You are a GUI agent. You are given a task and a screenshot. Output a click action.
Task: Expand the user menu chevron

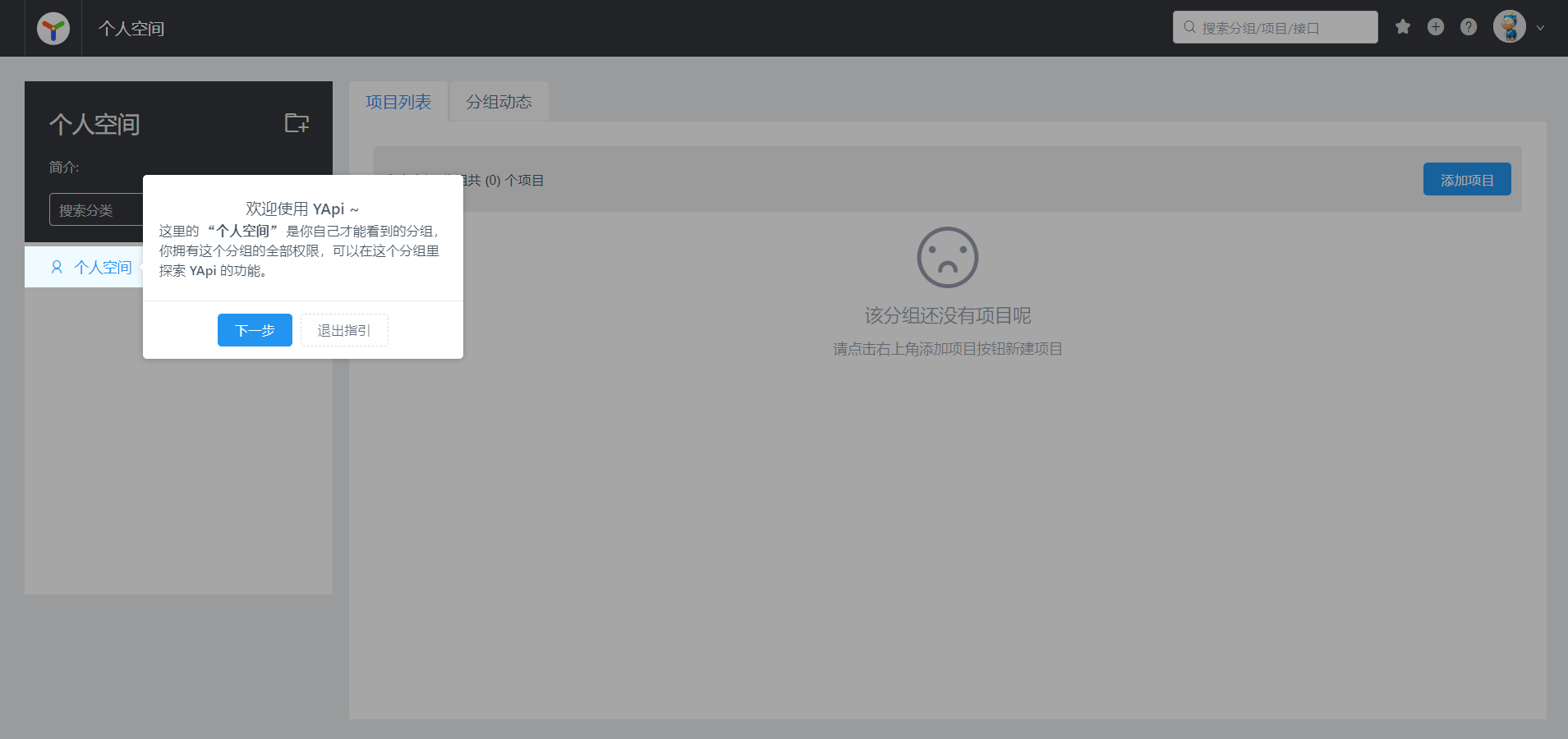(1540, 28)
